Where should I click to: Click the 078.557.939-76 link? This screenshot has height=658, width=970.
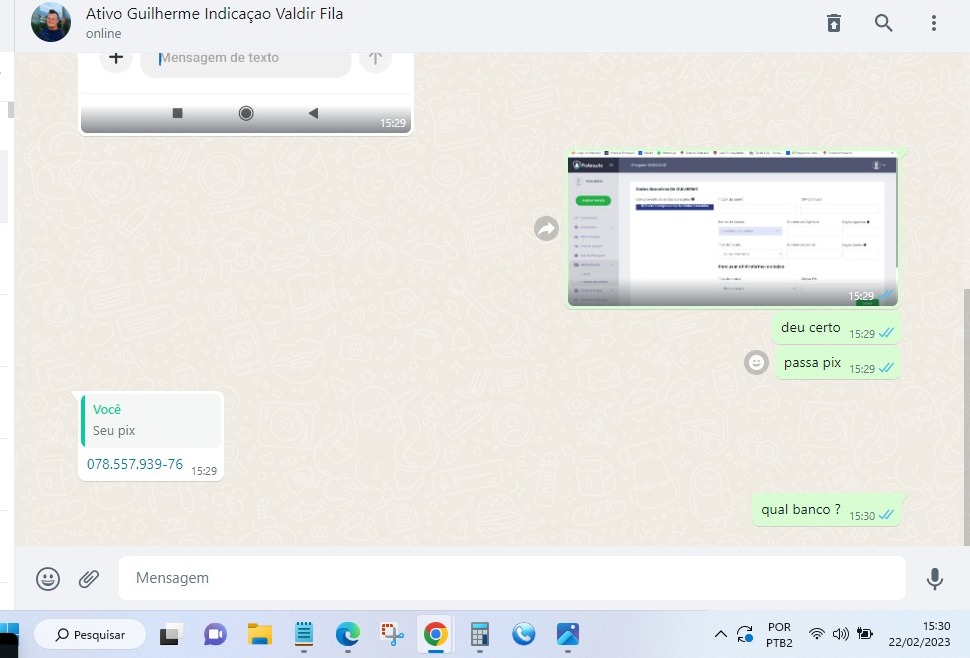coord(135,464)
